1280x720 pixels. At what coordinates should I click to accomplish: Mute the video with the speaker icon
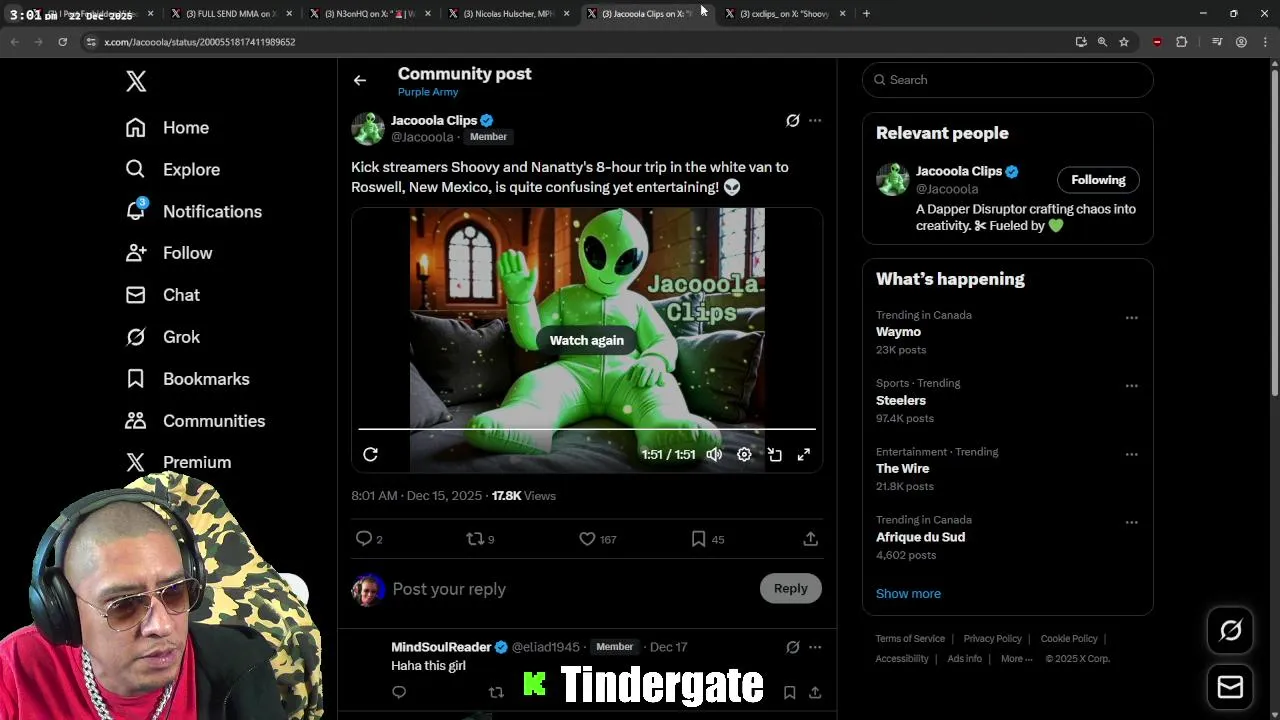coord(714,455)
